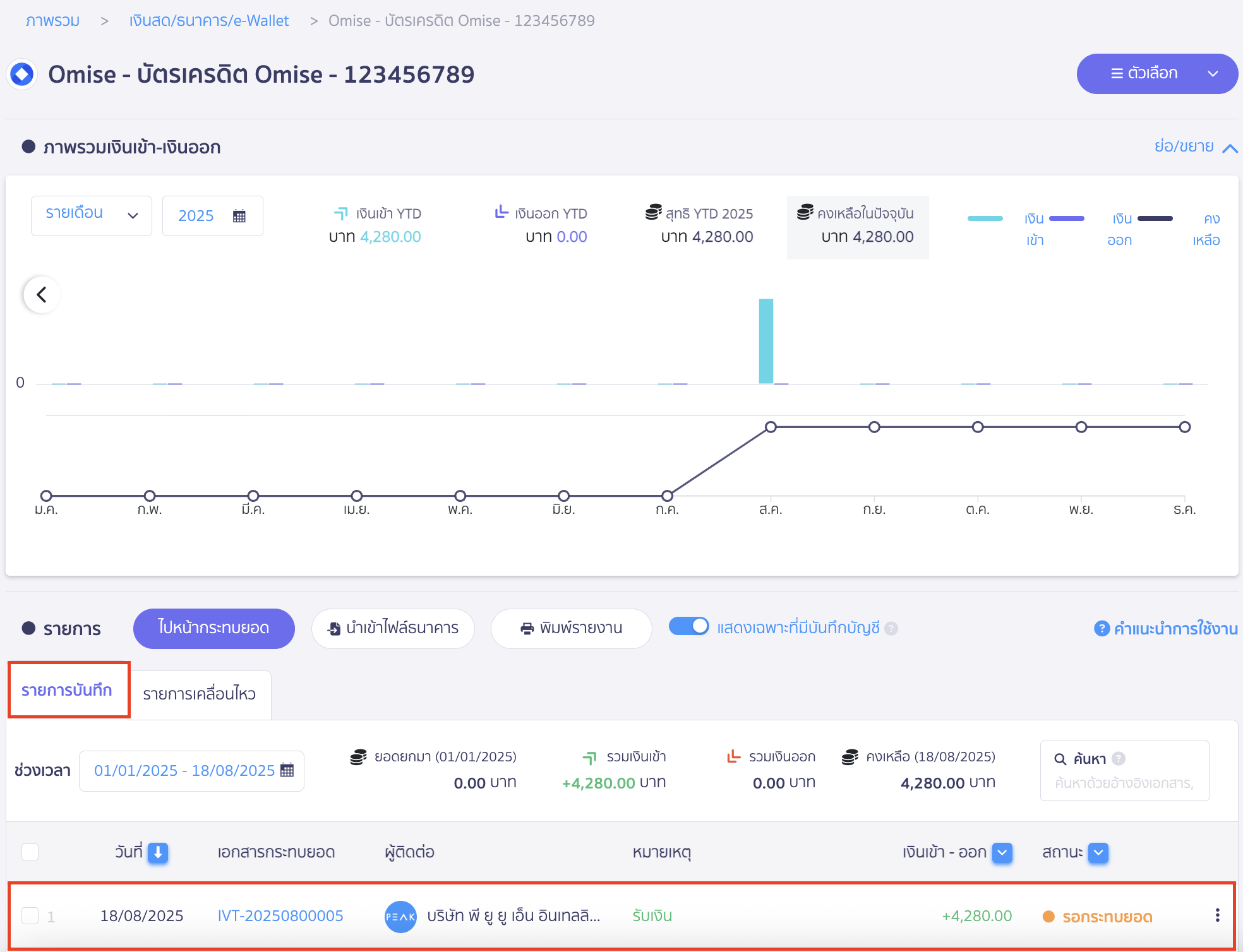Open the รายเดือน period dropdown
The height and width of the screenshot is (952, 1243).
pyautogui.click(x=92, y=216)
